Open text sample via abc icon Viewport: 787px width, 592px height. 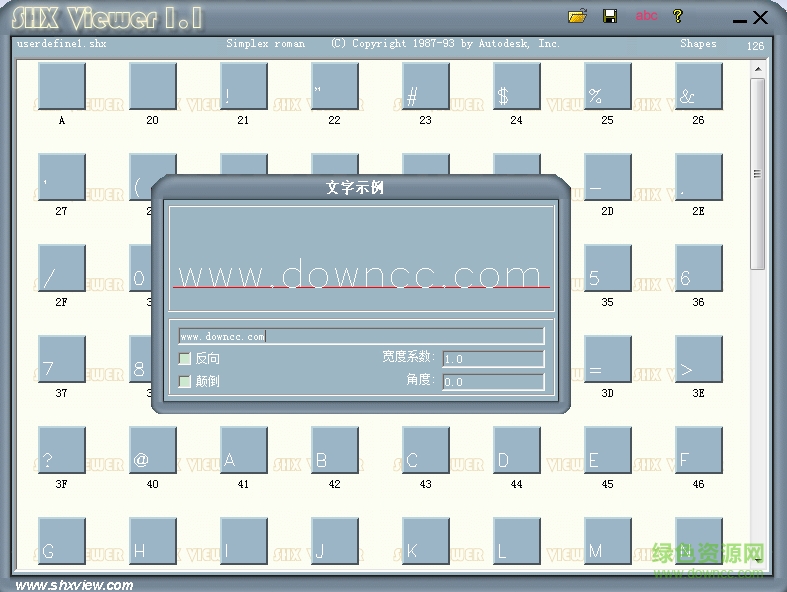pyautogui.click(x=646, y=16)
